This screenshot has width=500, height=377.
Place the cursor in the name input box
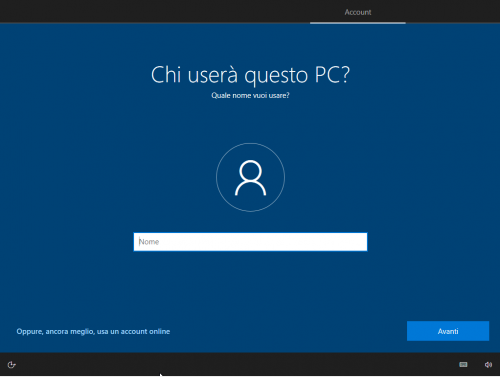pyautogui.click(x=250, y=242)
